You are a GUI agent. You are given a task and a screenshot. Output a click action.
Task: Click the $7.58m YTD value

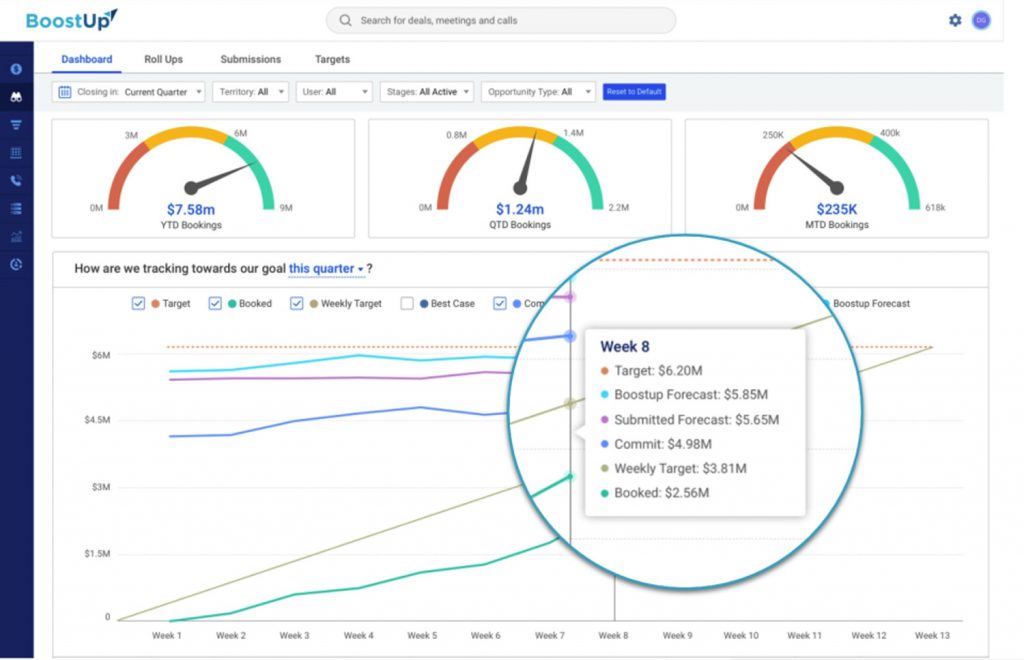(x=191, y=210)
